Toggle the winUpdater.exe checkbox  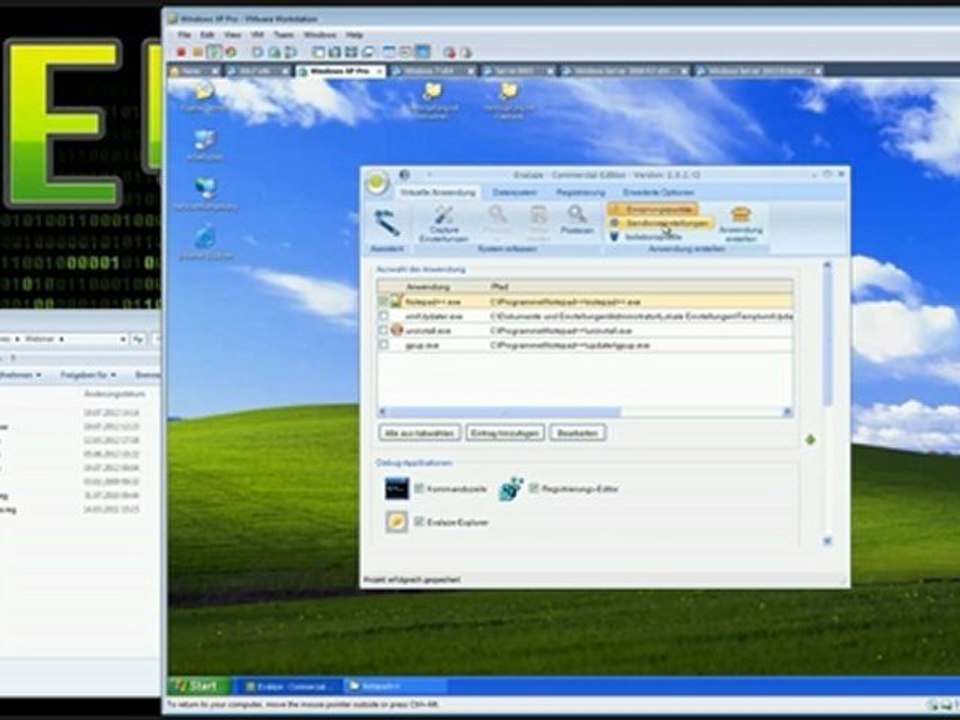383,316
